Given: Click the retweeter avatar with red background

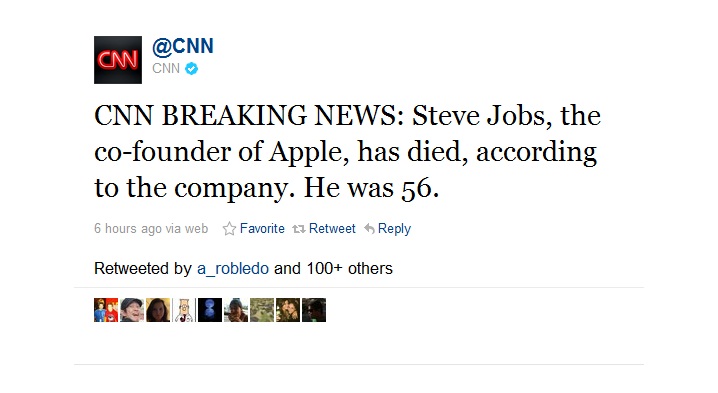Looking at the screenshot, I should [106, 310].
